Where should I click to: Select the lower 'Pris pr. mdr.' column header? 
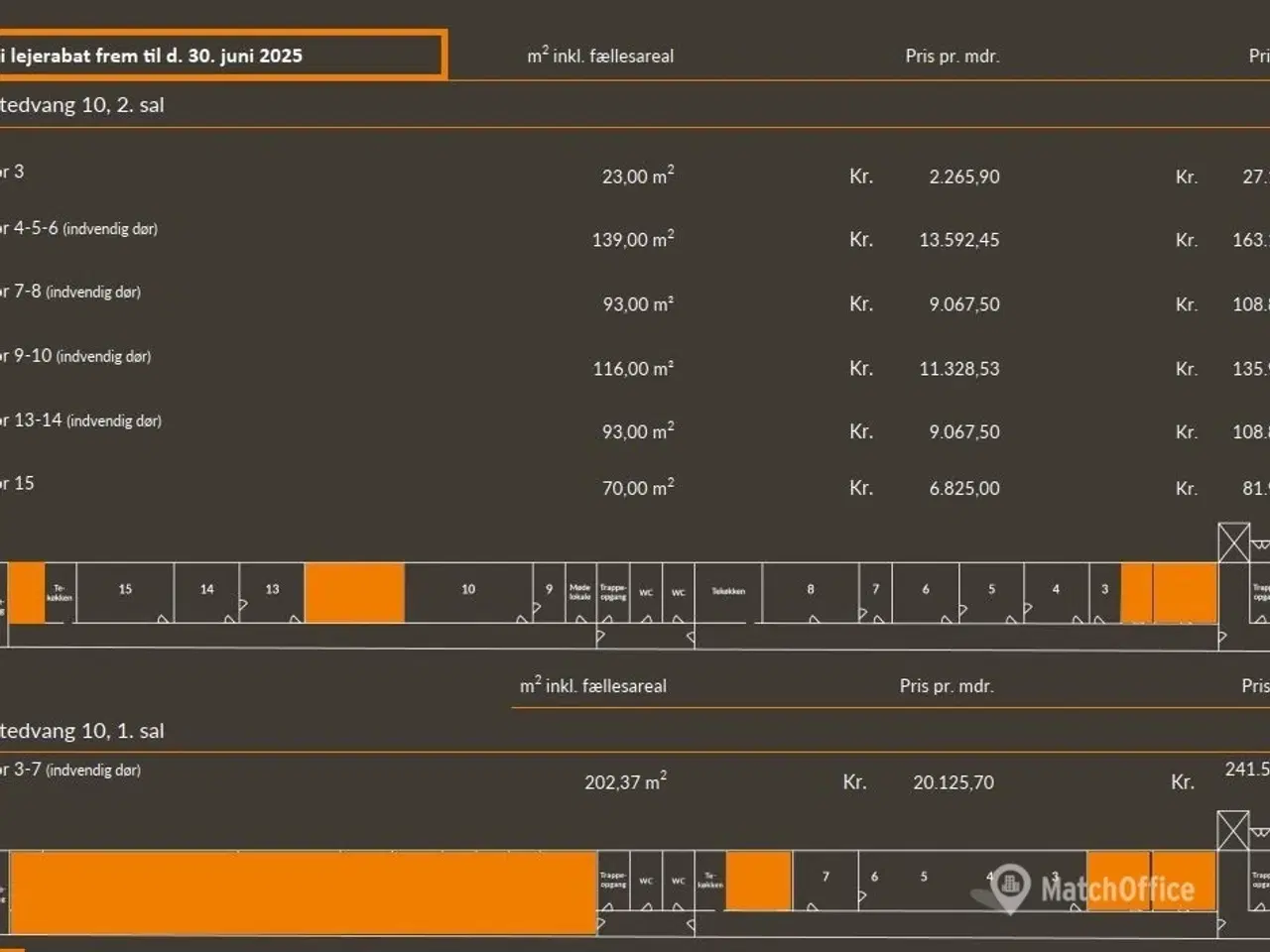pos(947,686)
